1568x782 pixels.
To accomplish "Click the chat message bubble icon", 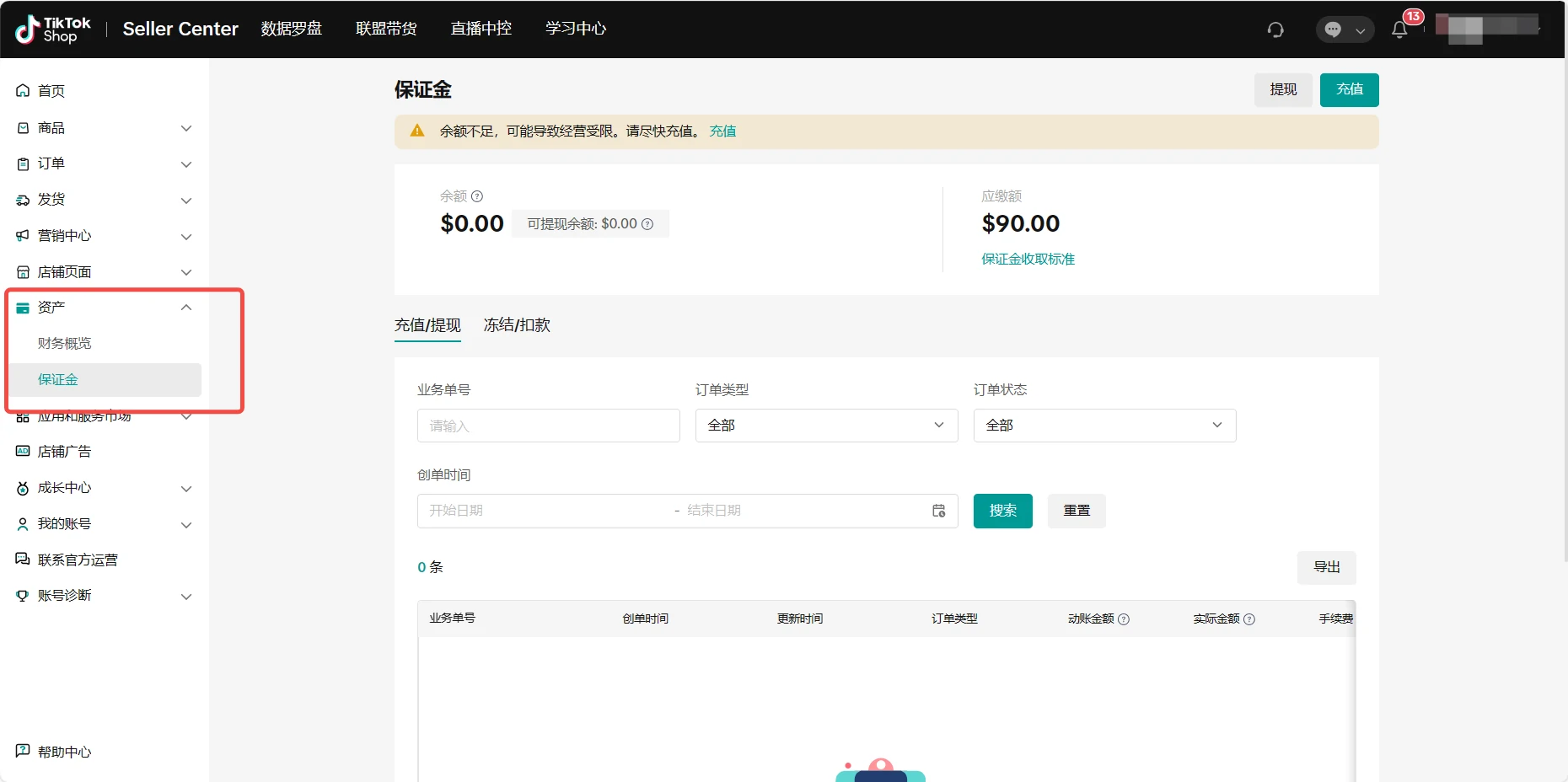I will click(x=1333, y=29).
